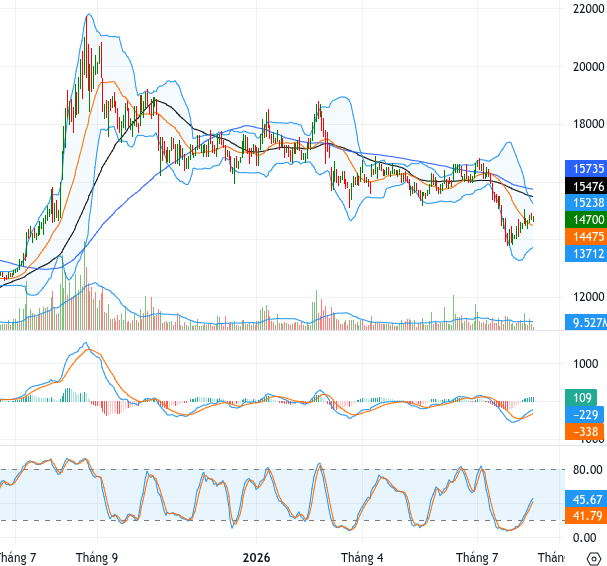This screenshot has width=607, height=566.
Task: Click the 18000 price scale tick
Action: click(588, 124)
